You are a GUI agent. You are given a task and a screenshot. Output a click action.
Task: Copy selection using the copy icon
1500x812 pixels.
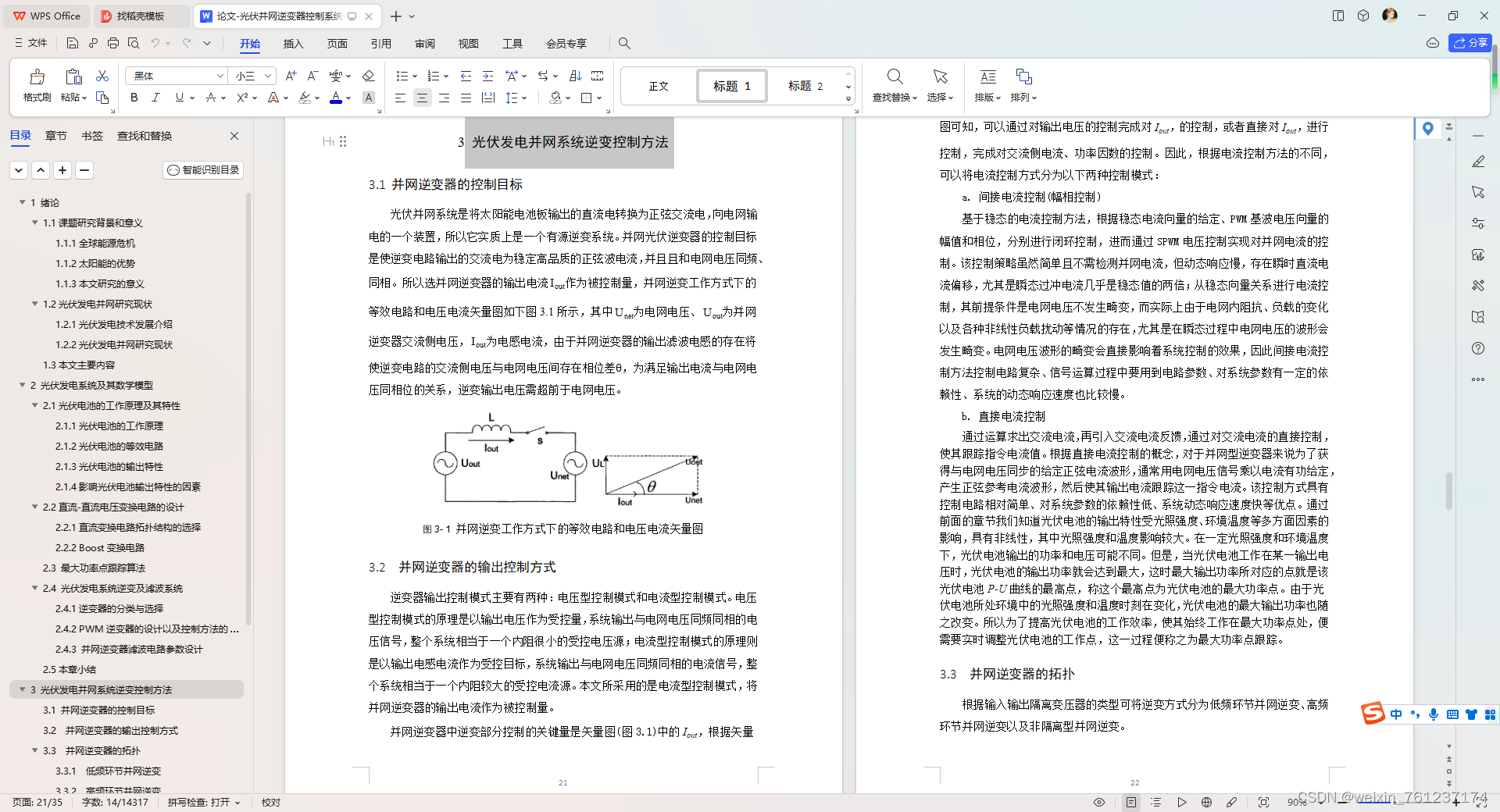[102, 98]
